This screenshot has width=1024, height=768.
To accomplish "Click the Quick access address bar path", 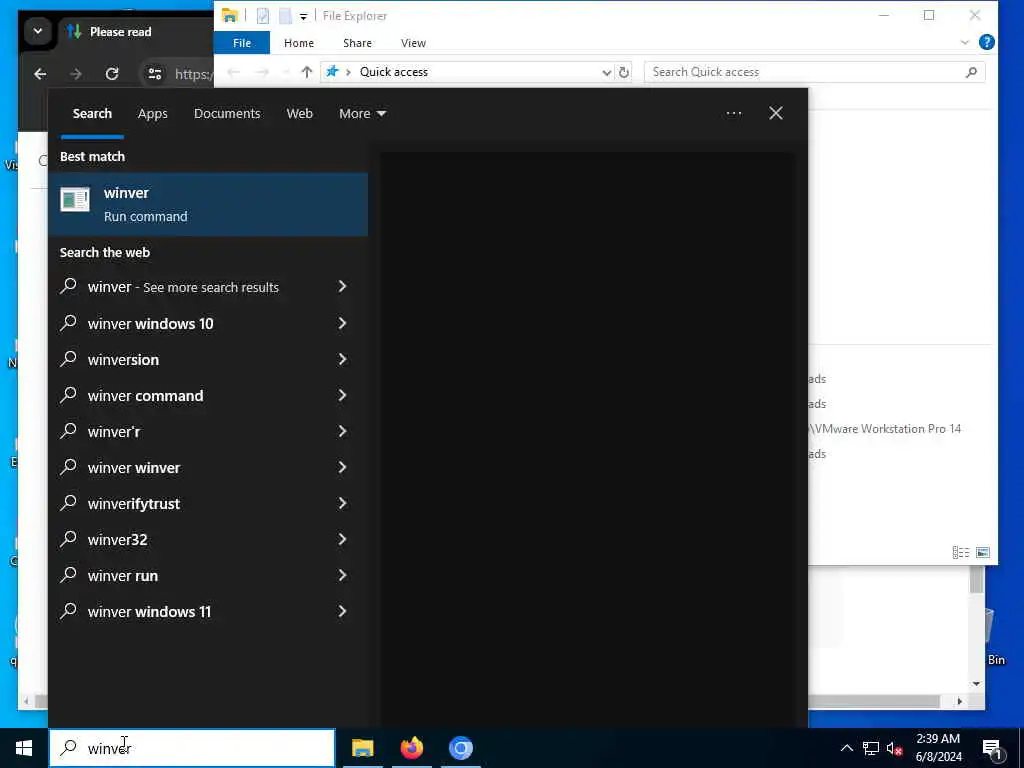I will click(393, 72).
